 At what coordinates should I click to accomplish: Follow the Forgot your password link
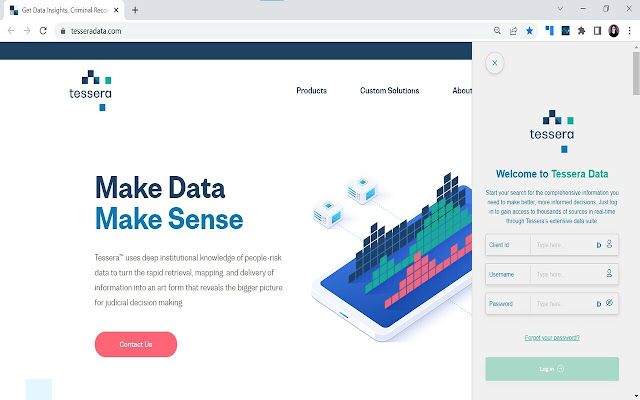(x=552, y=338)
